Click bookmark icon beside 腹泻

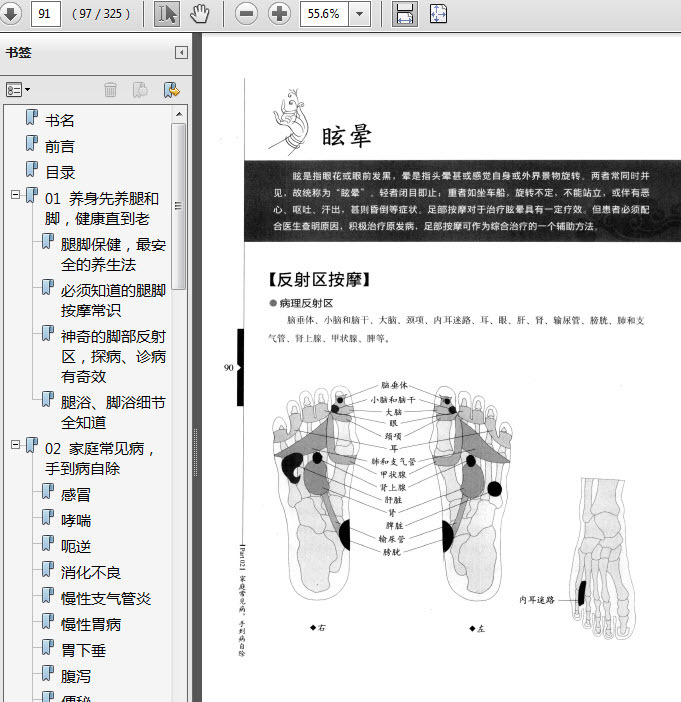[x=48, y=673]
